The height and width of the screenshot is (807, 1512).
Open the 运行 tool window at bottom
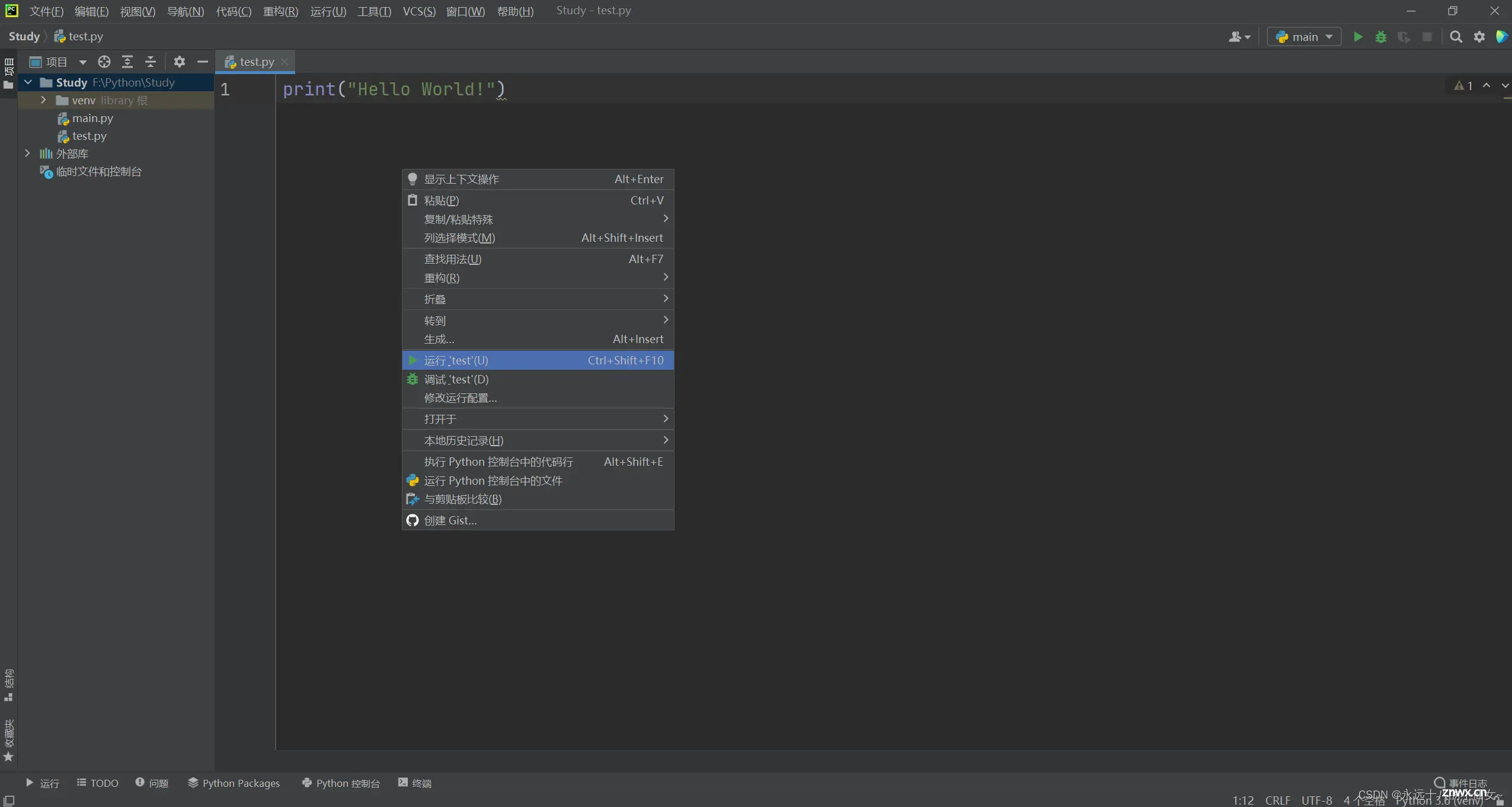[x=42, y=783]
